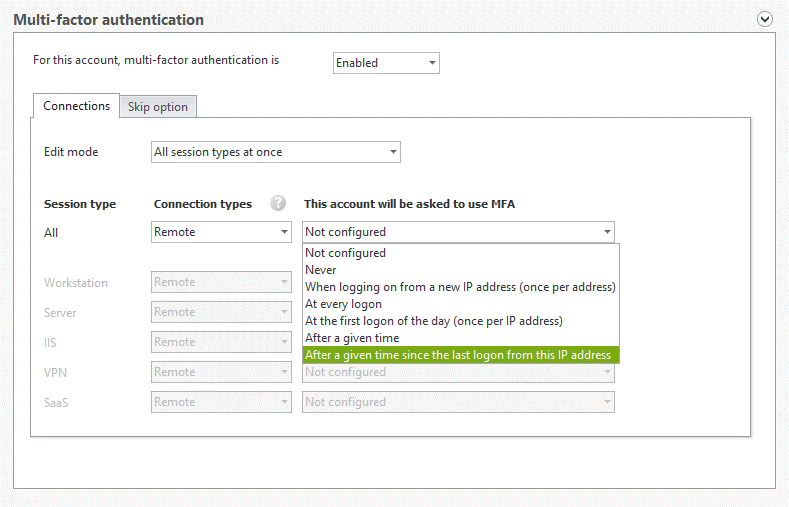Open the SaaS Not configured dropdown
The image size is (789, 507).
coord(458,402)
